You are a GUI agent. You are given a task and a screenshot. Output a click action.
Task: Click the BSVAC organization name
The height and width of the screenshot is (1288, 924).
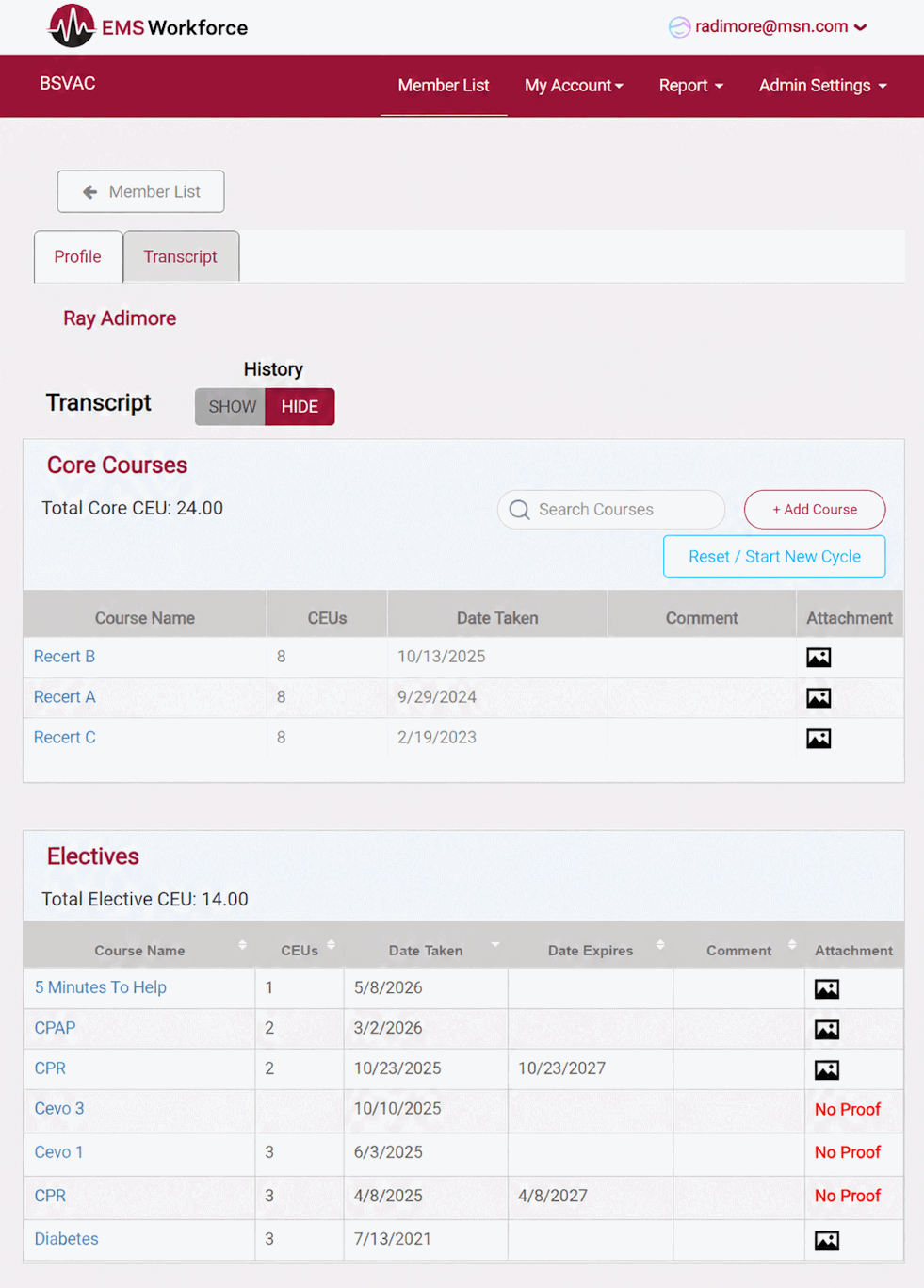click(x=68, y=84)
